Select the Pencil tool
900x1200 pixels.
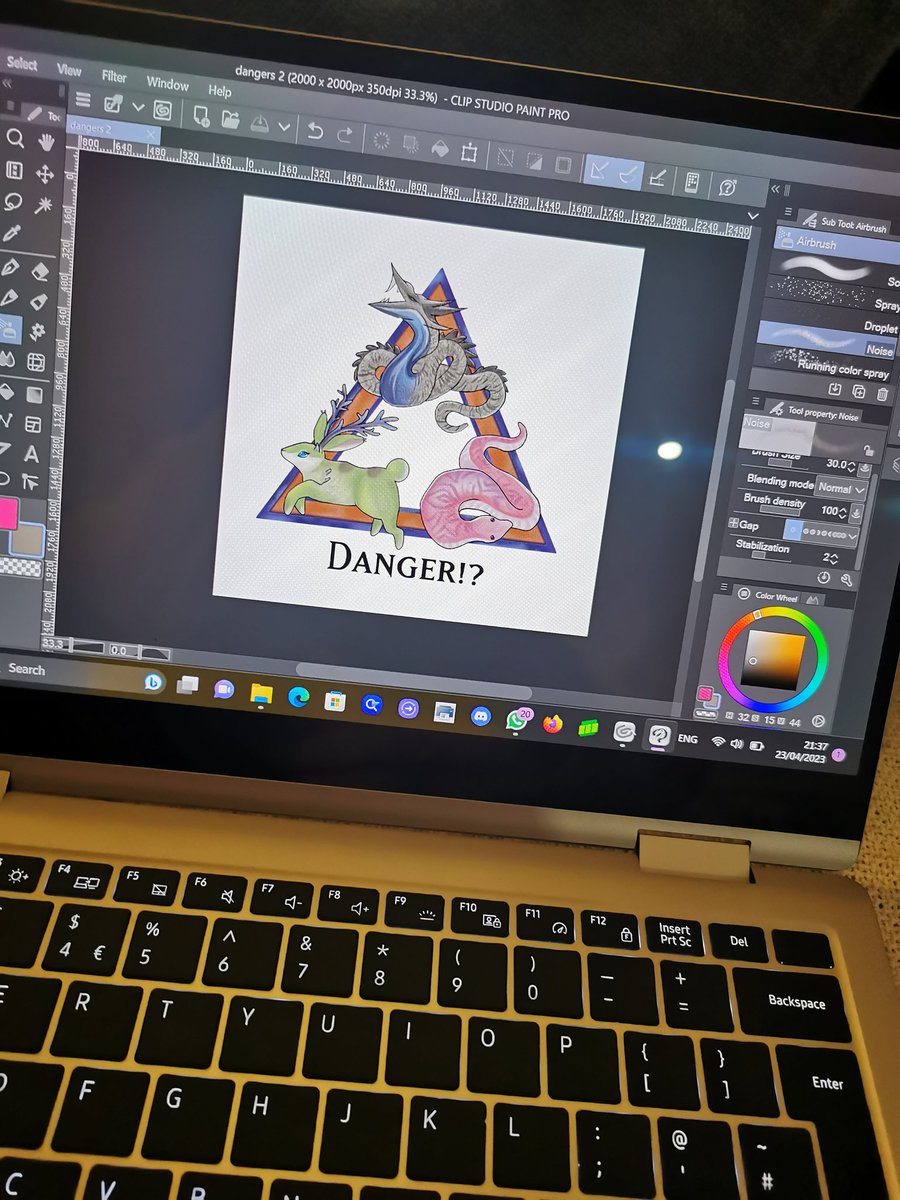10,298
